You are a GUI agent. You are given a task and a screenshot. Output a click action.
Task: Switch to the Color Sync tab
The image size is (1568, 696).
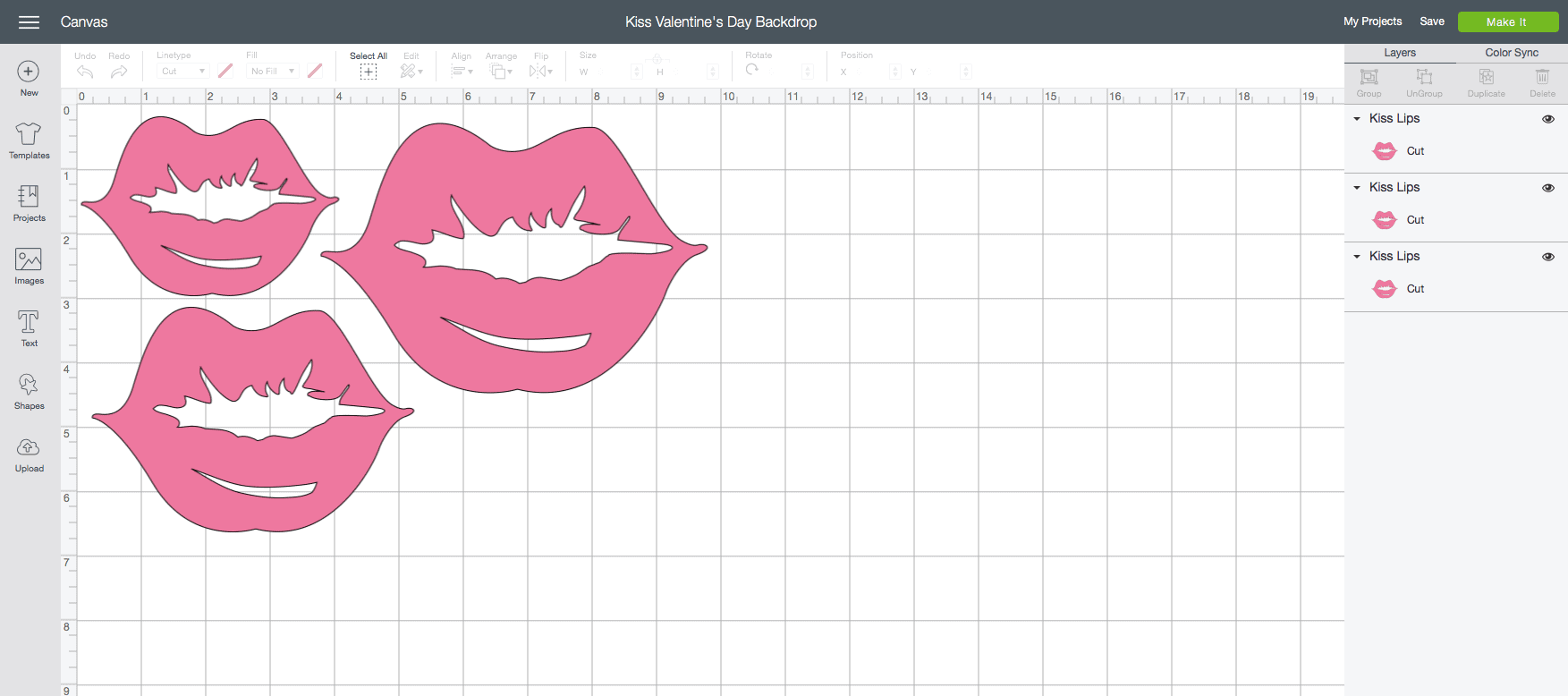(1511, 53)
